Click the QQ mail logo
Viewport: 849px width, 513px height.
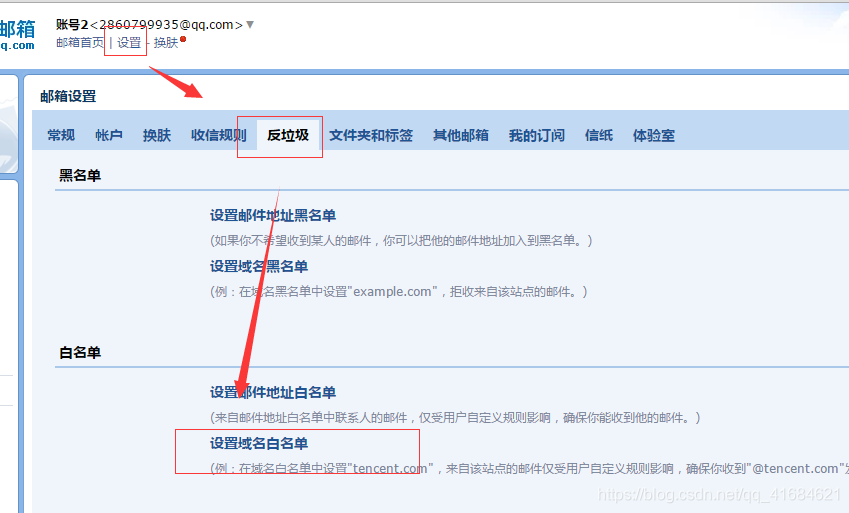pos(17,35)
